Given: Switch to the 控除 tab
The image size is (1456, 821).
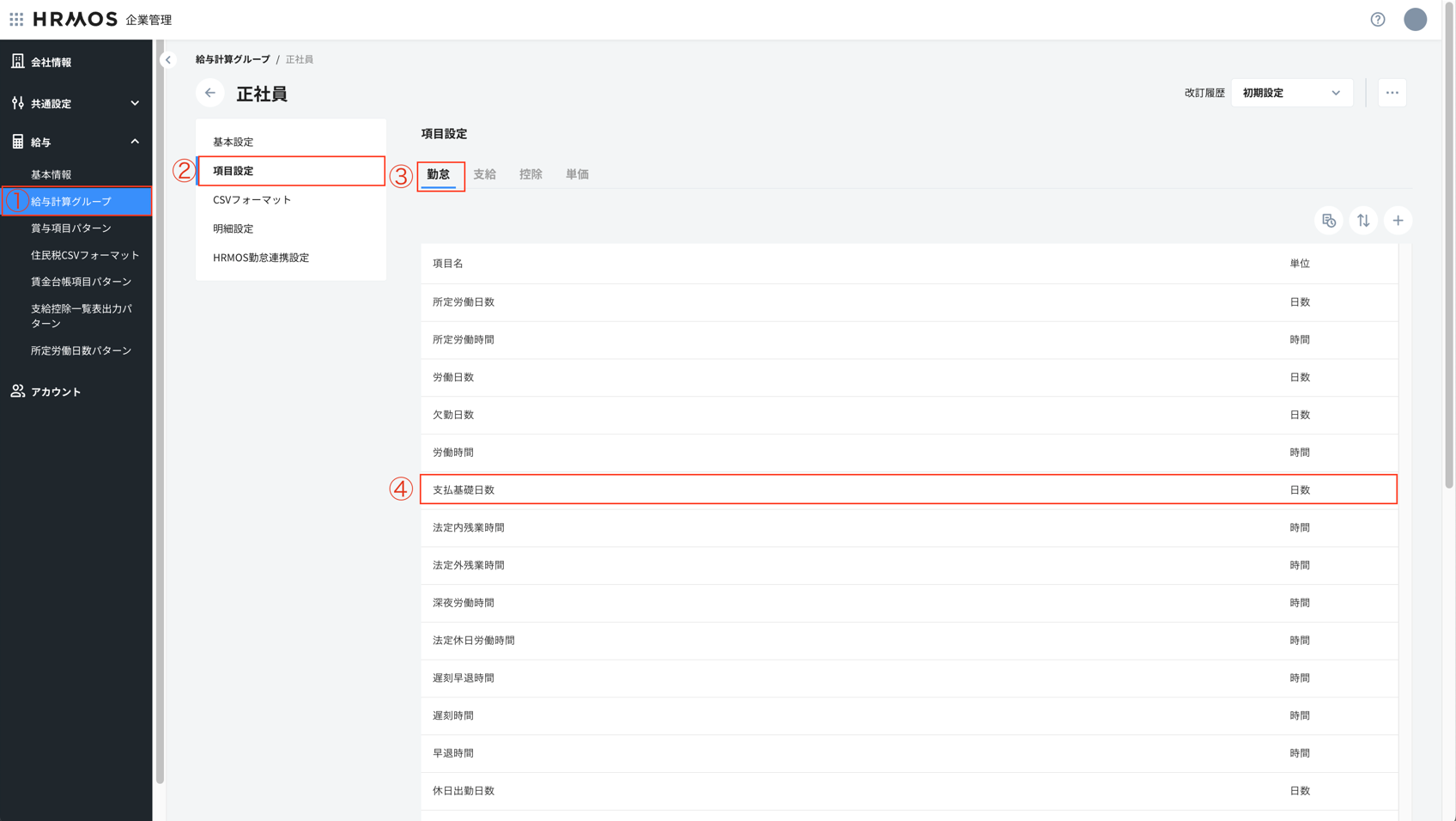Looking at the screenshot, I should (531, 174).
